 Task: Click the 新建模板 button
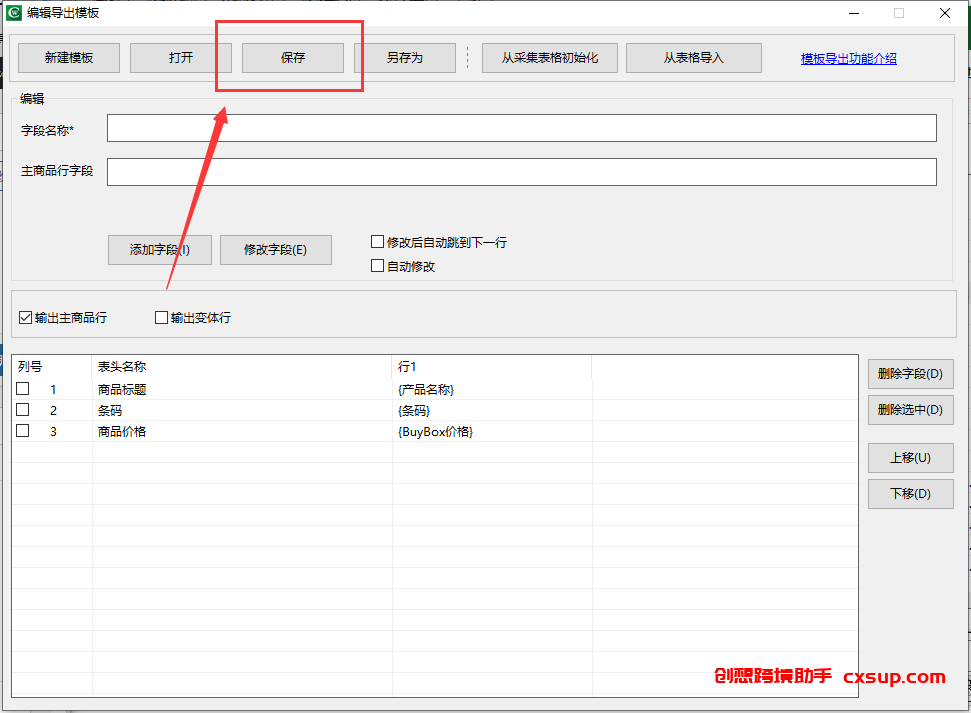(69, 58)
